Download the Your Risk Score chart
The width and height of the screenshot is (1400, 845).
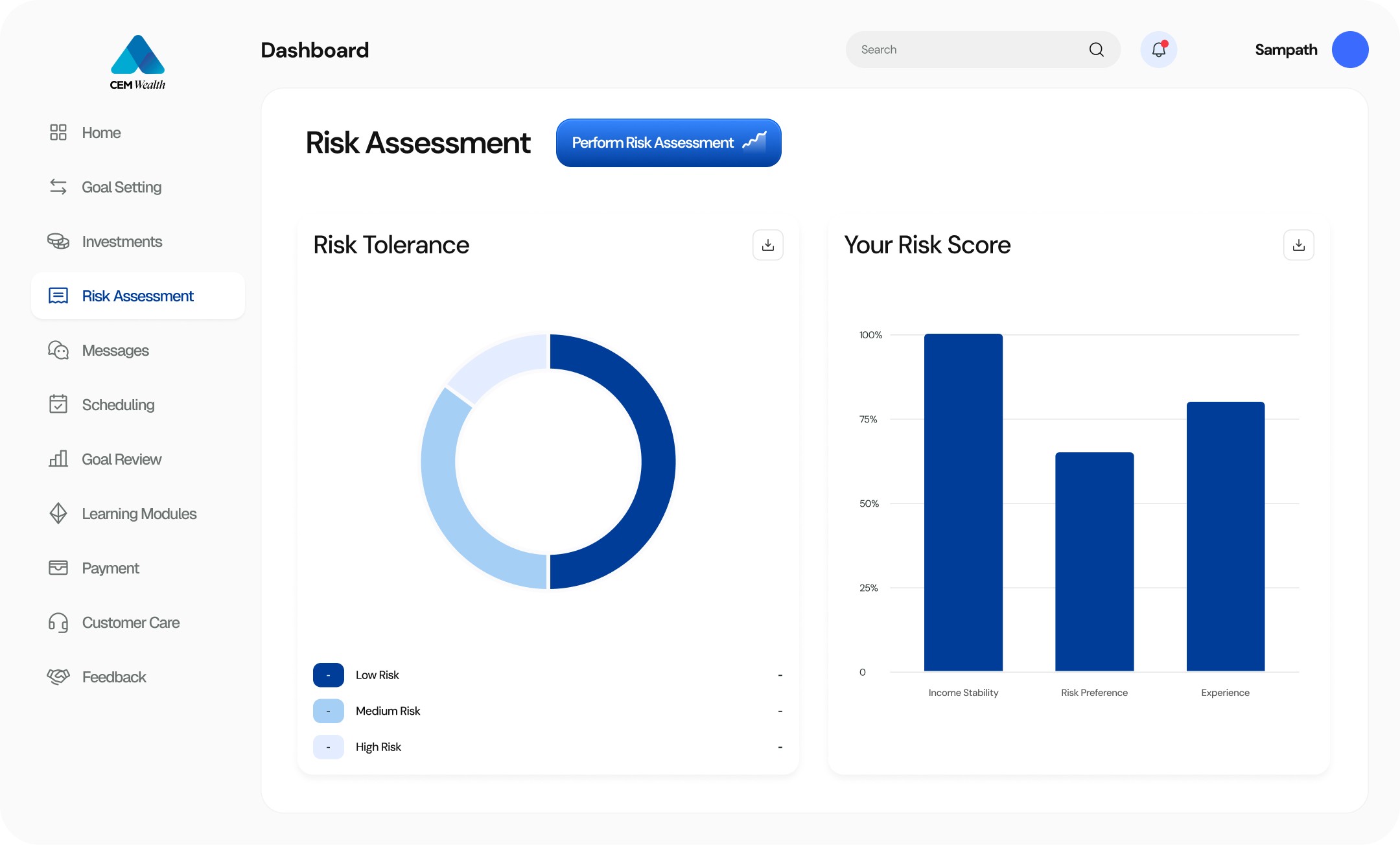[1298, 245]
